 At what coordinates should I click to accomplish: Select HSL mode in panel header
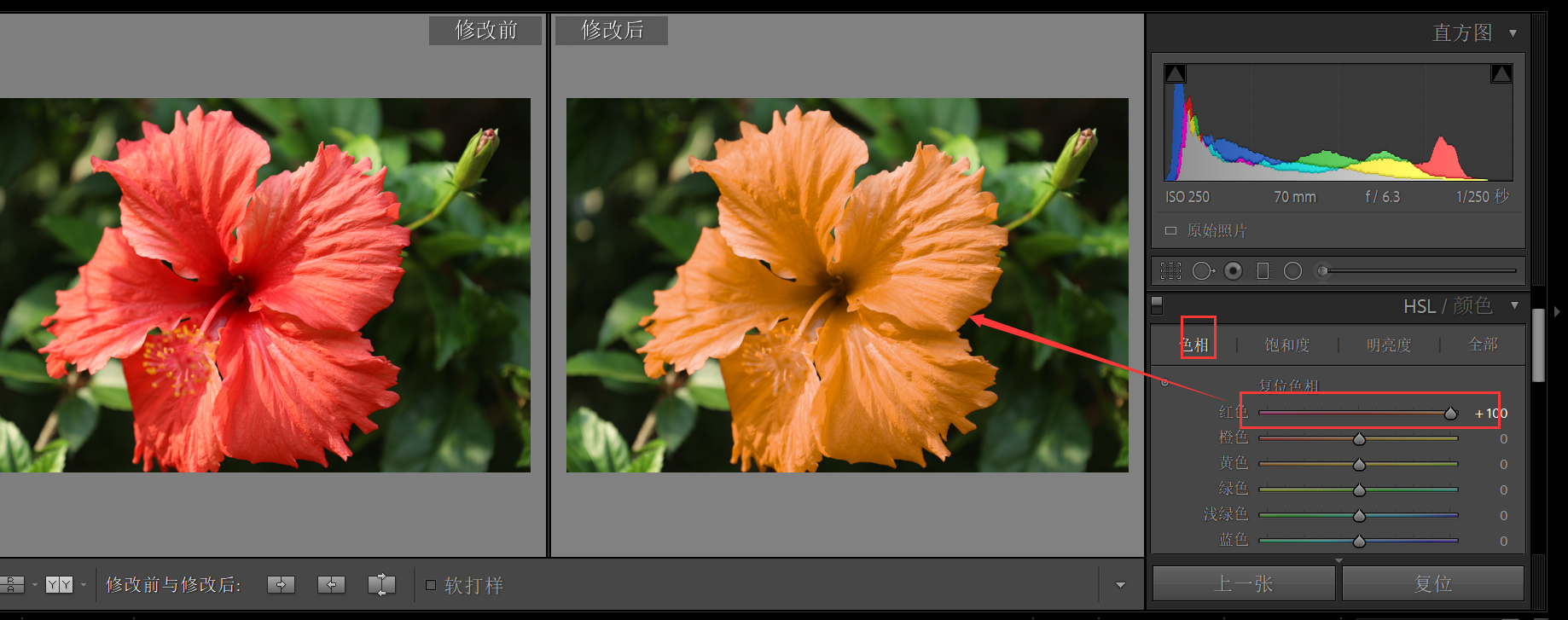click(1420, 306)
